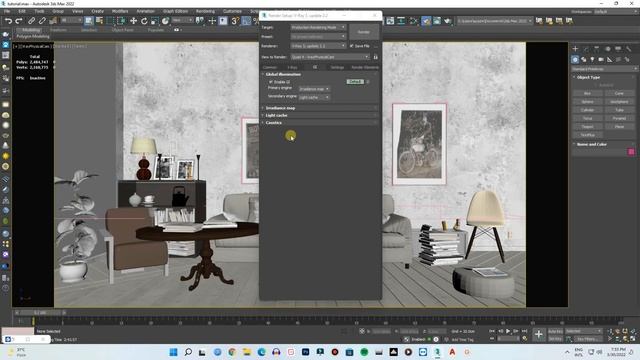Click the Cylinder object button

[x=587, y=110]
